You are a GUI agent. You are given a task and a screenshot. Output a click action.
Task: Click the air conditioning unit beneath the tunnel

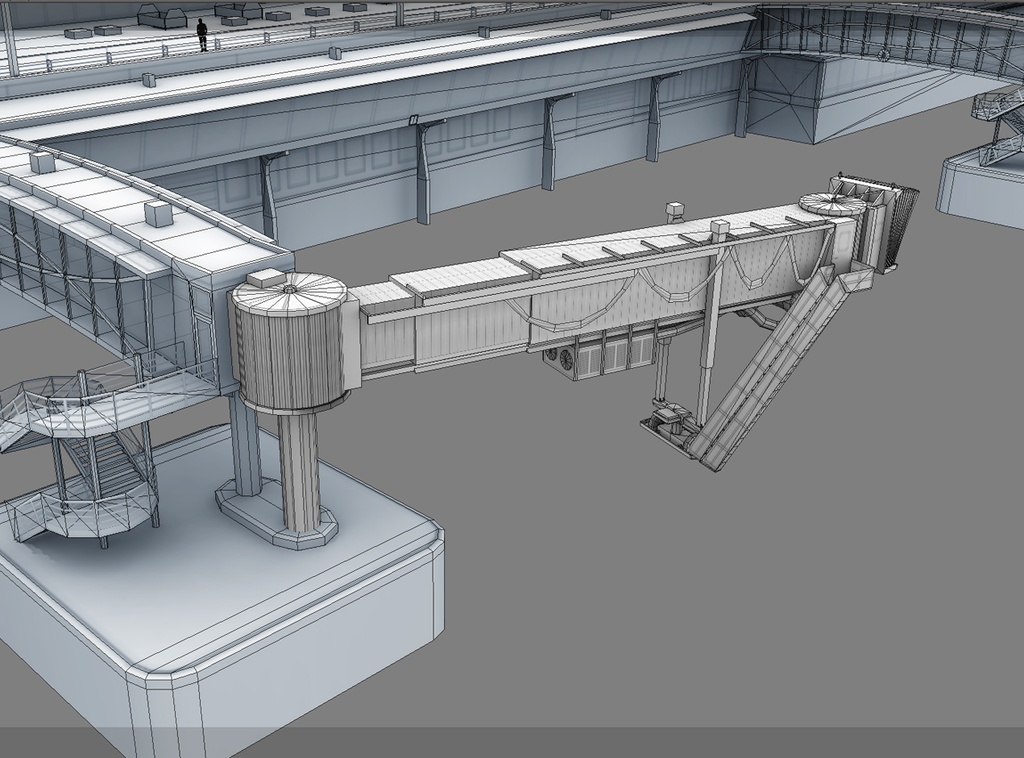coord(561,362)
